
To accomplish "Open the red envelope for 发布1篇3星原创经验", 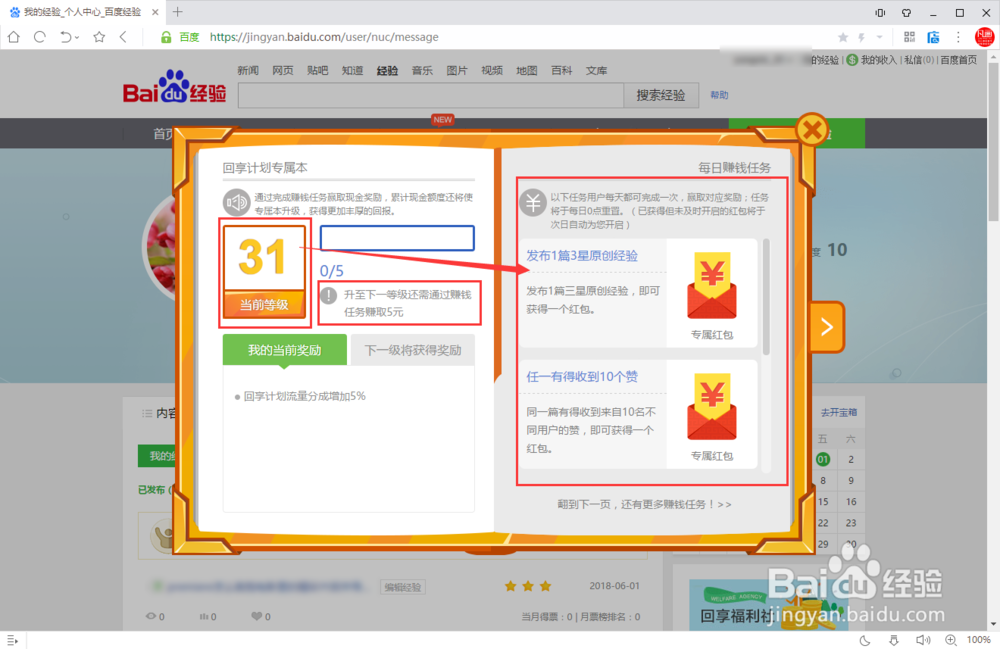I will coord(712,287).
